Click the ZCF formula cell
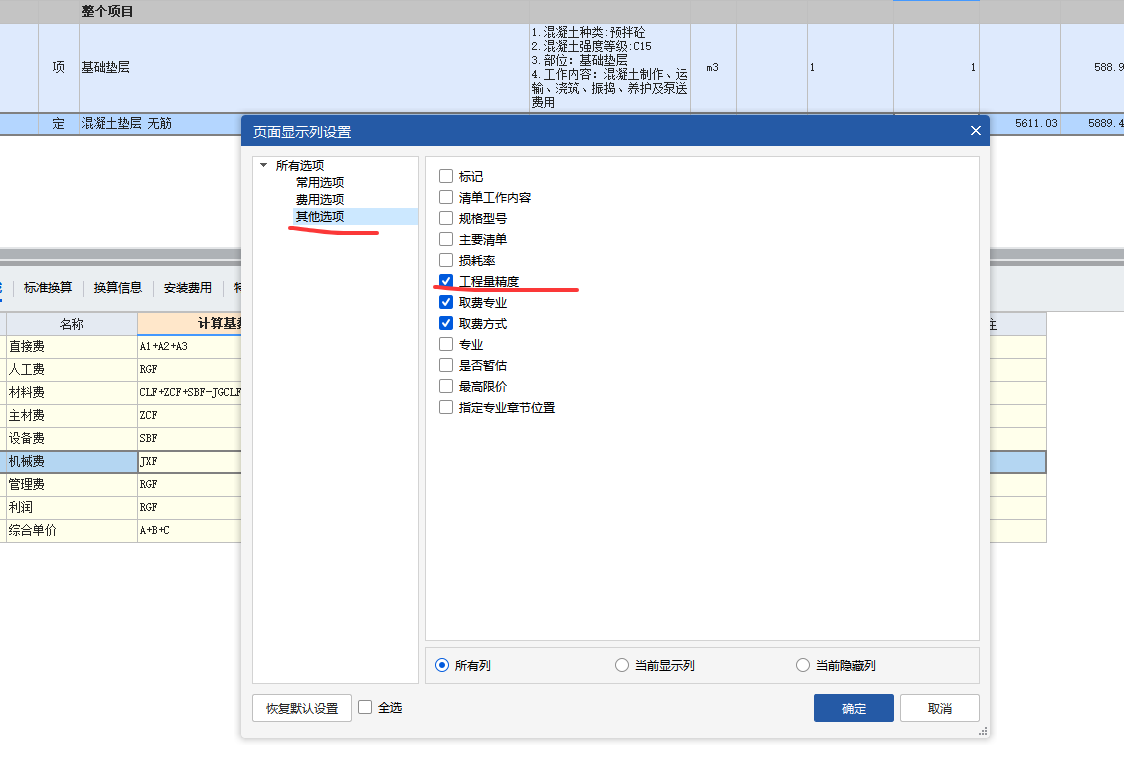Viewport: 1124px width, 779px height. [189, 416]
